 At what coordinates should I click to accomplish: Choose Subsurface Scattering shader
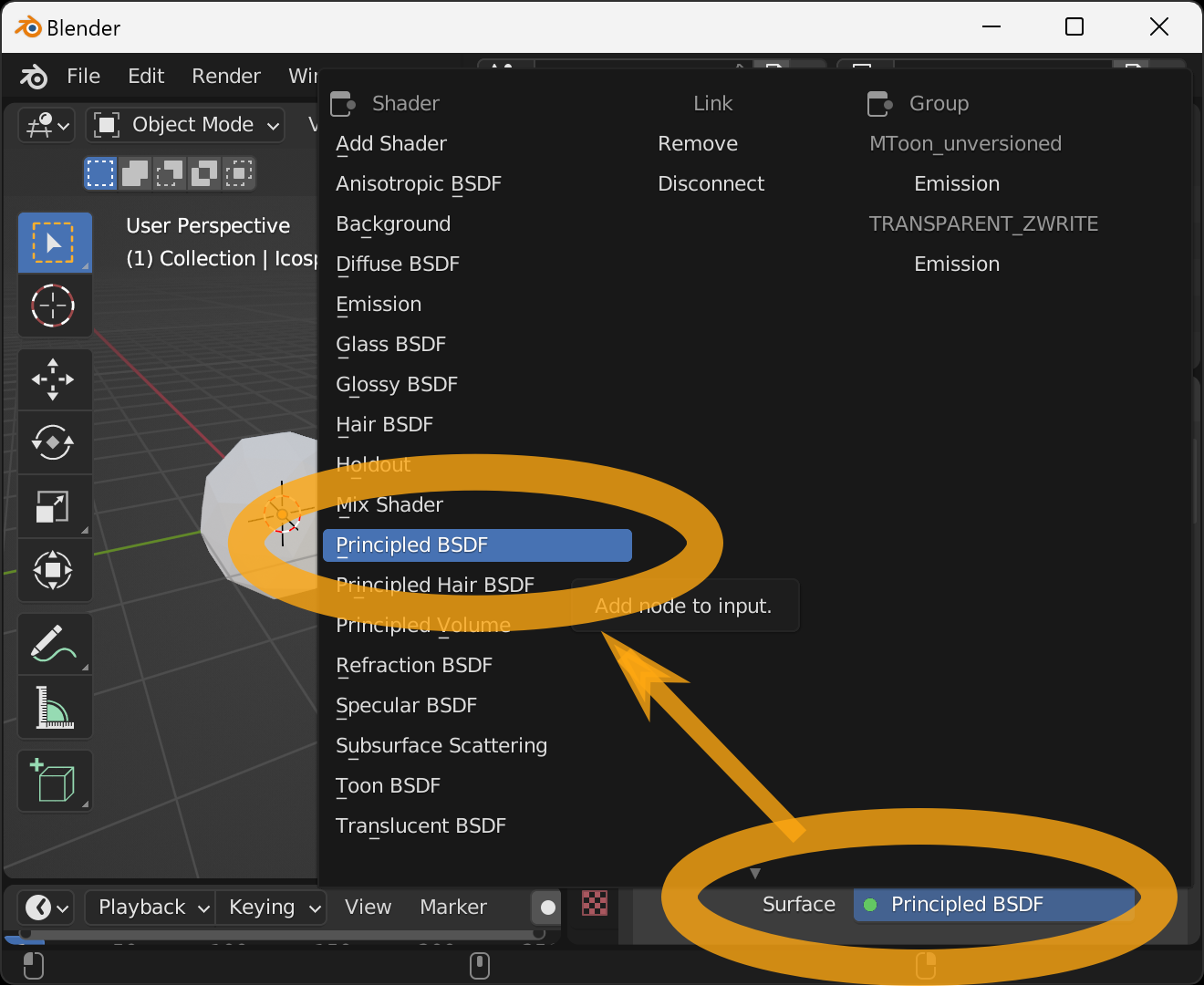441,746
